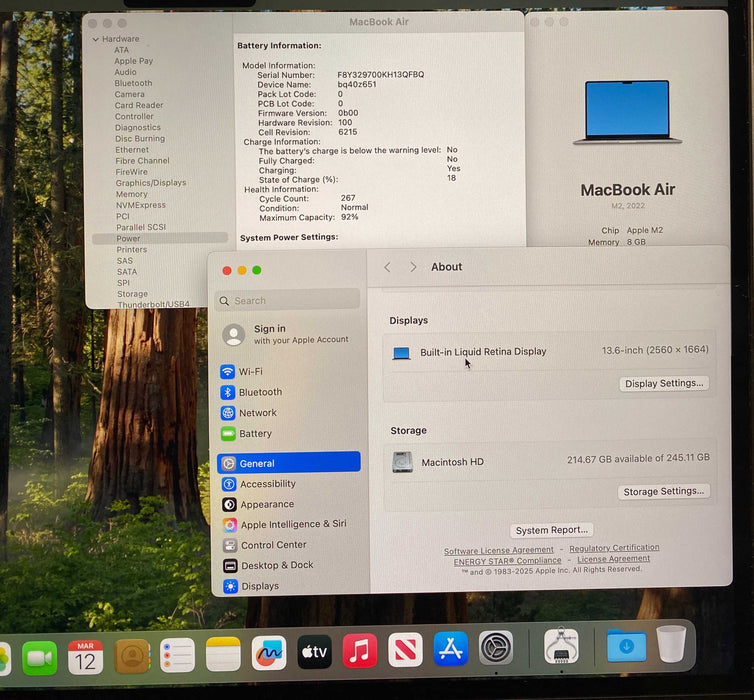Image resolution: width=754 pixels, height=700 pixels.
Task: Select Parallel SCSI in System Information
Action: tap(141, 227)
